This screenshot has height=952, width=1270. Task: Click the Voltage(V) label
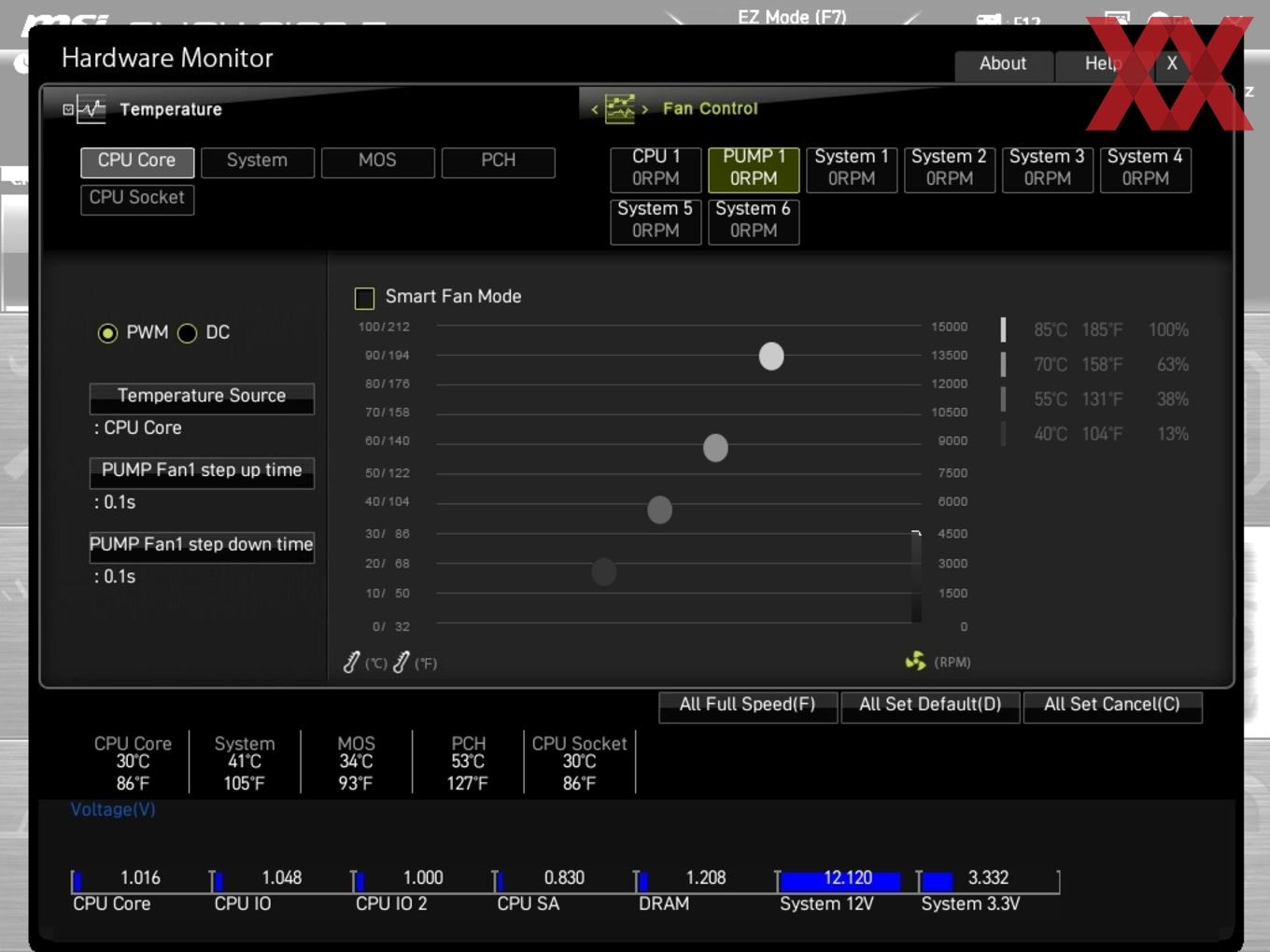(x=113, y=809)
